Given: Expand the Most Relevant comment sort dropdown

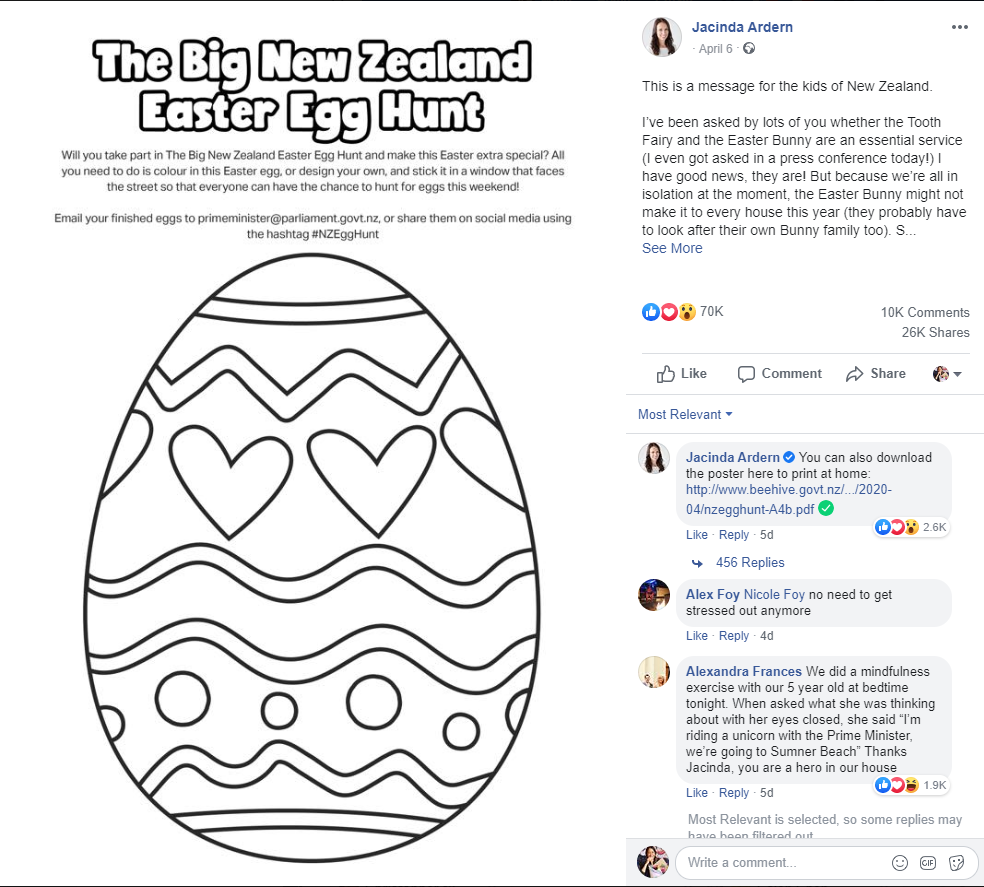Looking at the screenshot, I should coord(685,415).
